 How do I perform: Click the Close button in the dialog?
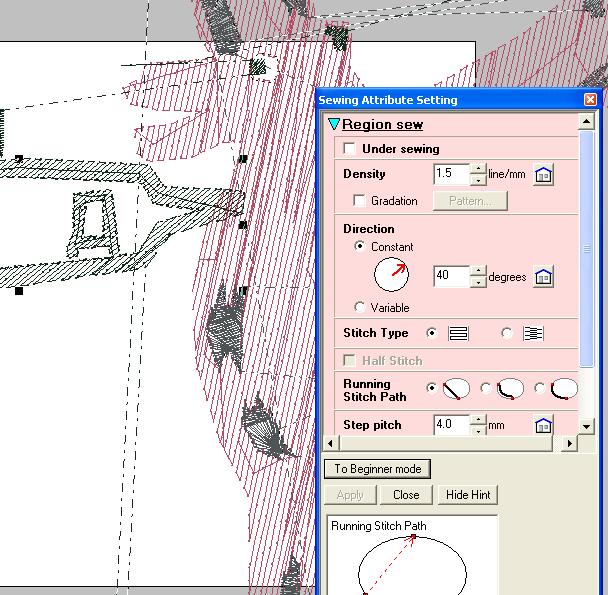click(x=406, y=495)
